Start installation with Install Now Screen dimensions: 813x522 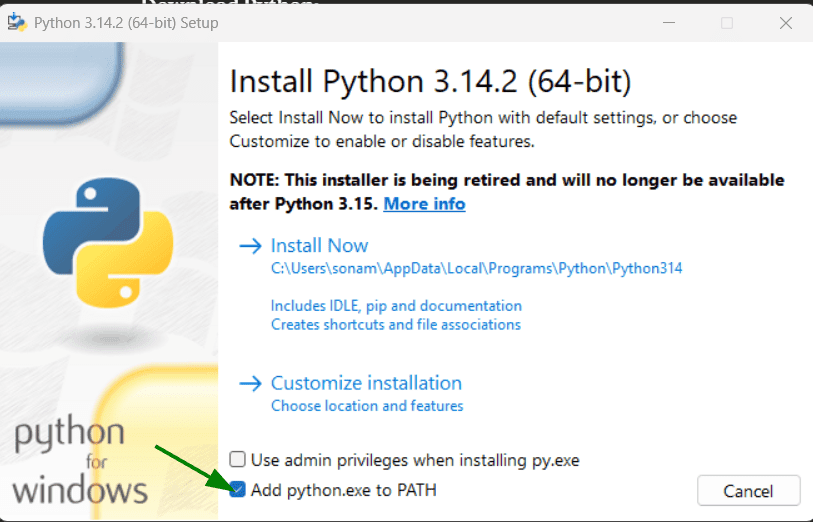tap(319, 246)
